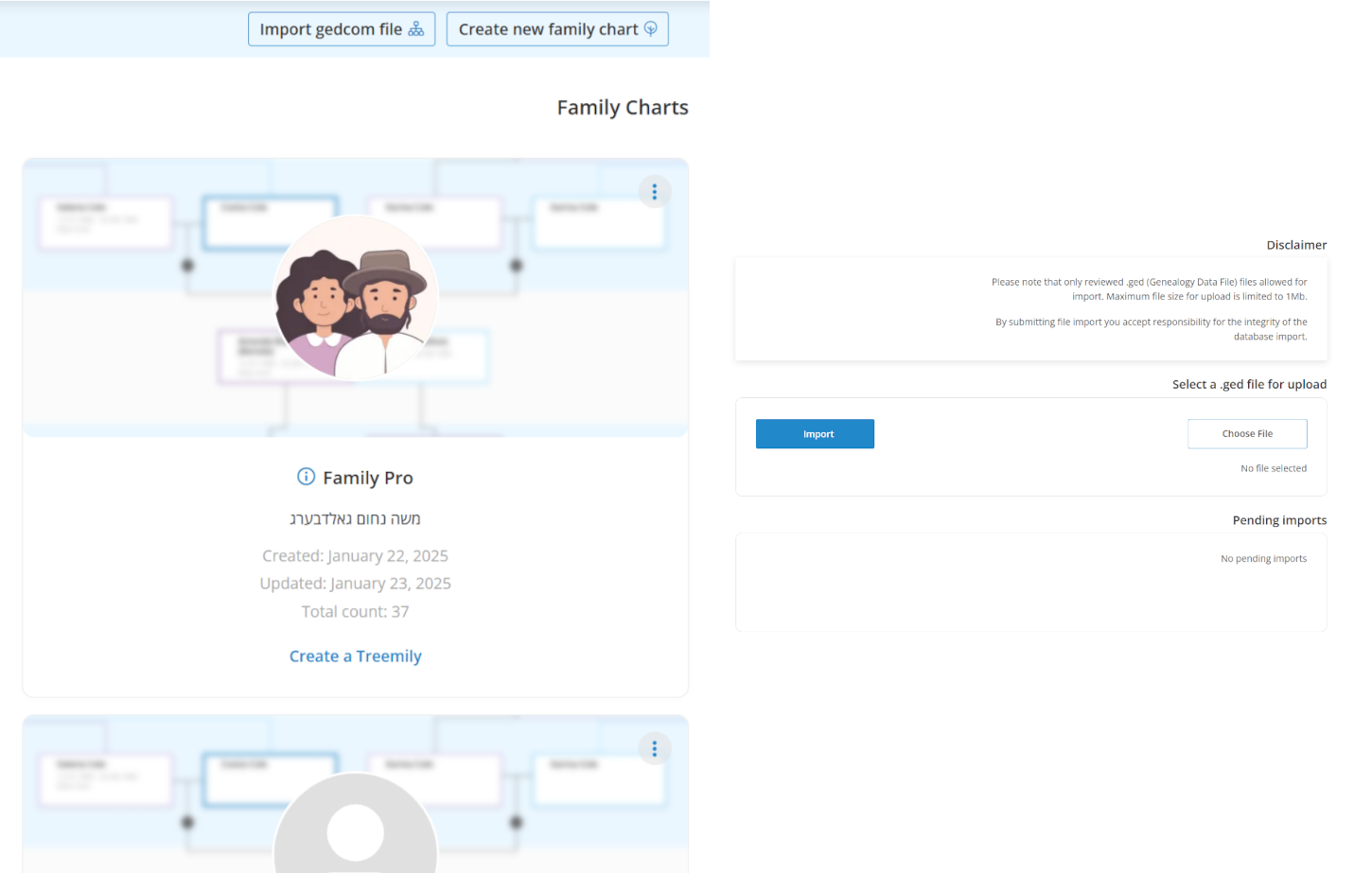Open the second family chart card options menu
The image size is (1372, 873).
pos(655,749)
